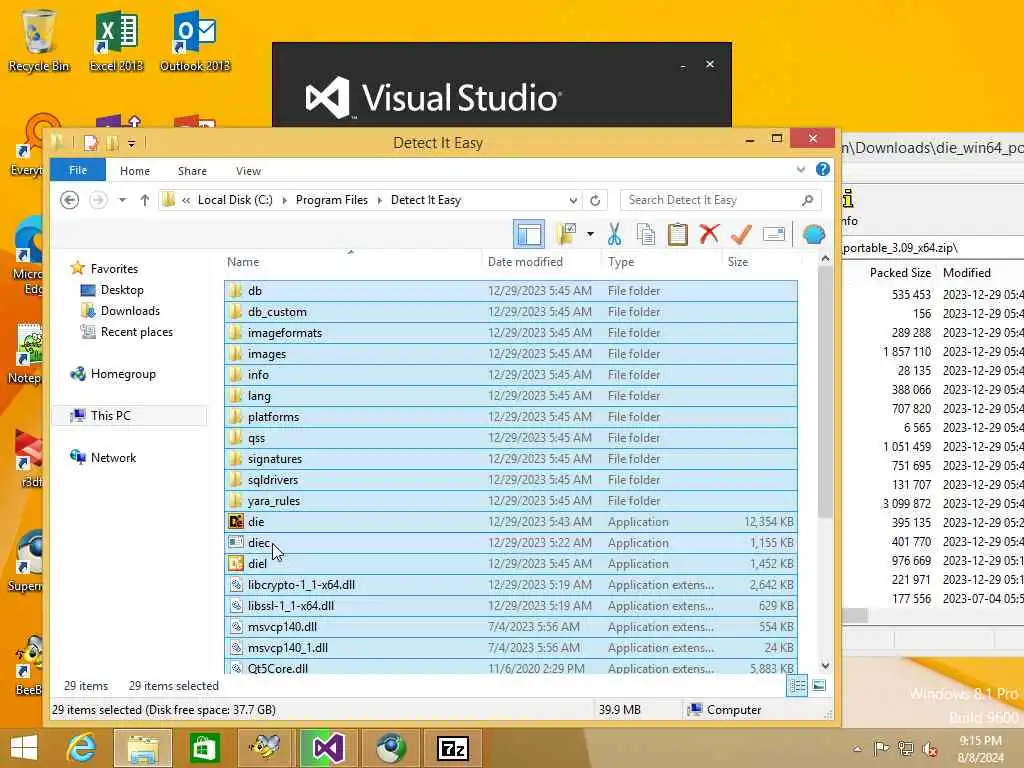This screenshot has height=768, width=1024.
Task: Open Recycle Bin on desktop
Action: click(x=39, y=40)
